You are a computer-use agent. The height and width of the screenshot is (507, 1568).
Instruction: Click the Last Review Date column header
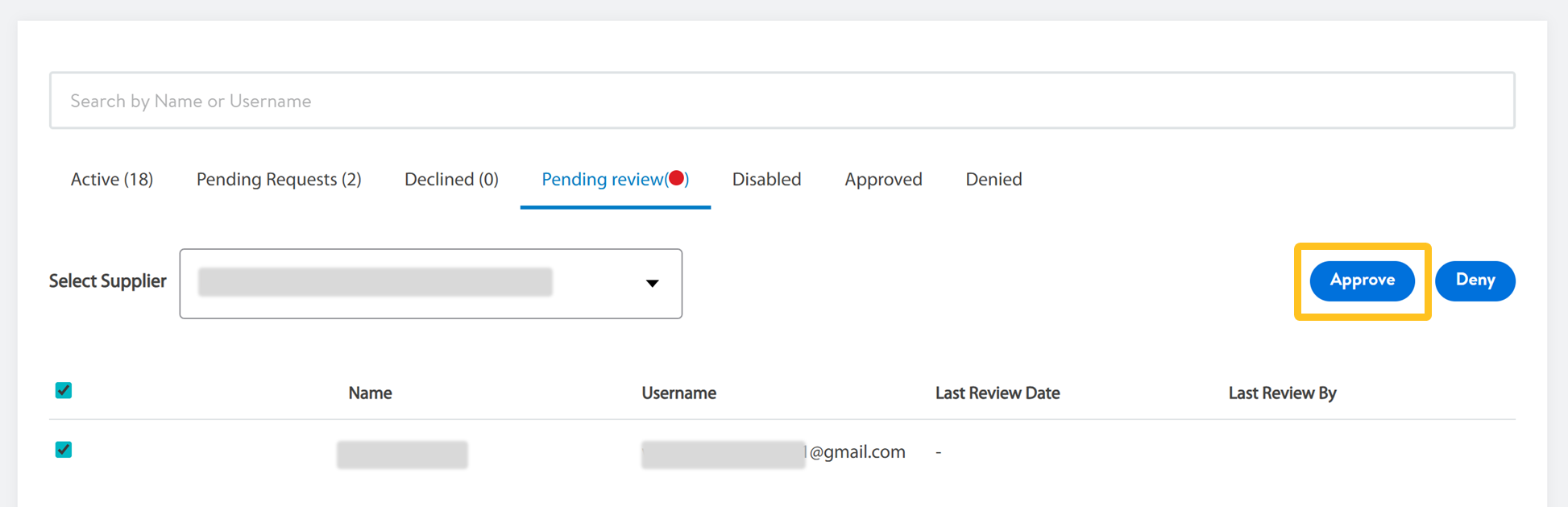[997, 393]
